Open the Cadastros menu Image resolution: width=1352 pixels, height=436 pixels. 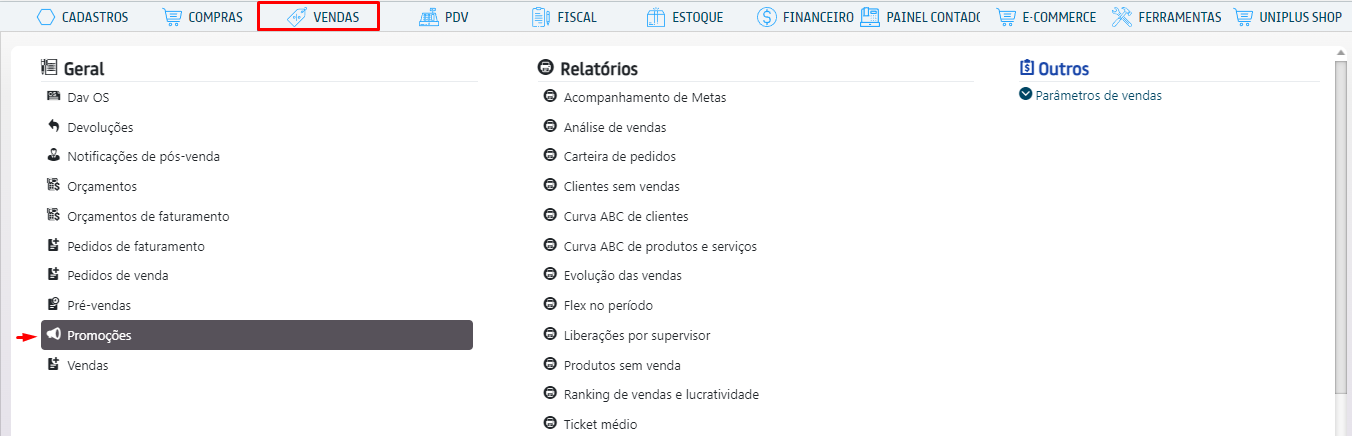coord(83,17)
